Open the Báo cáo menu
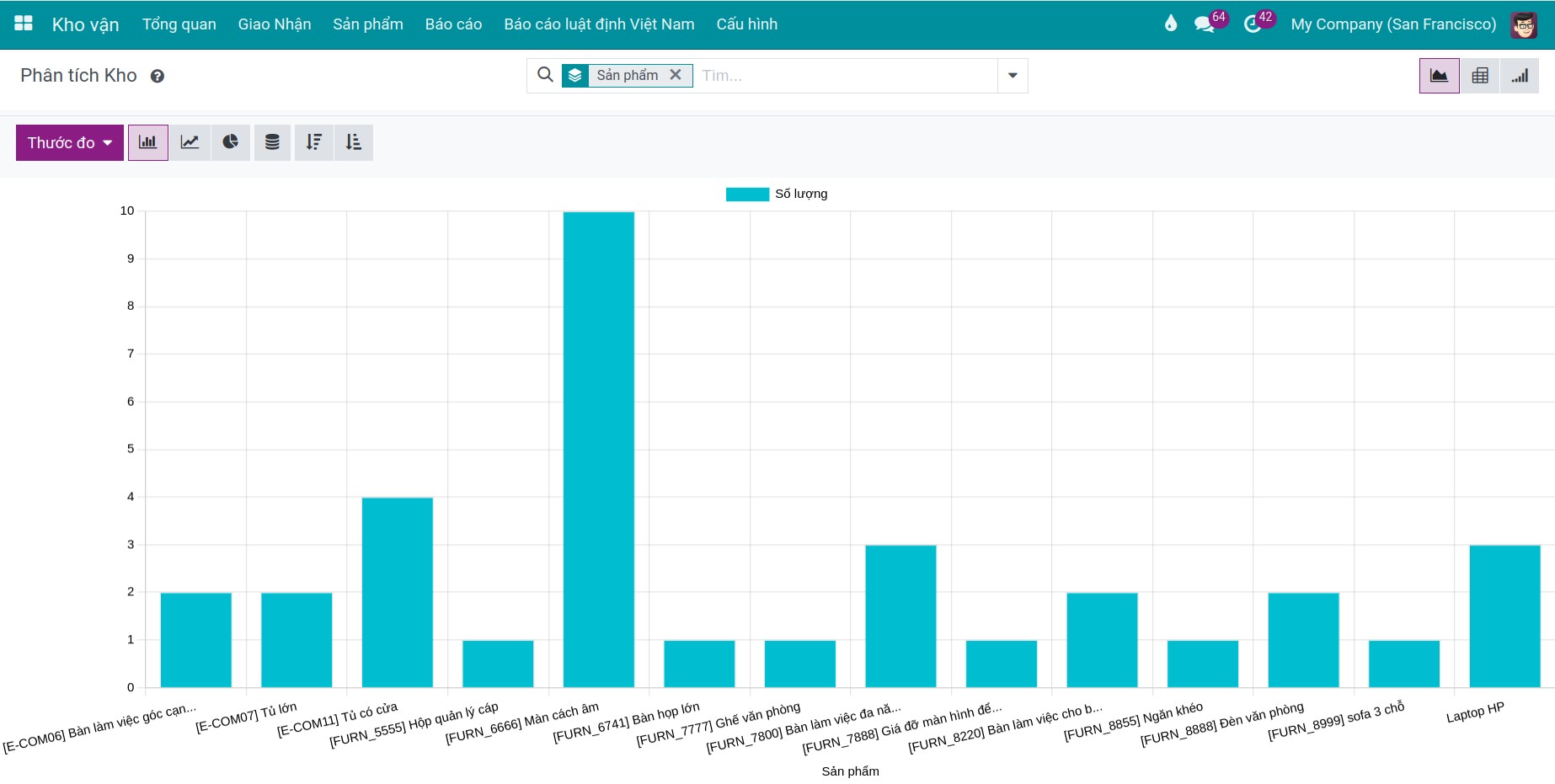Image resolution: width=1555 pixels, height=784 pixels. click(x=454, y=24)
